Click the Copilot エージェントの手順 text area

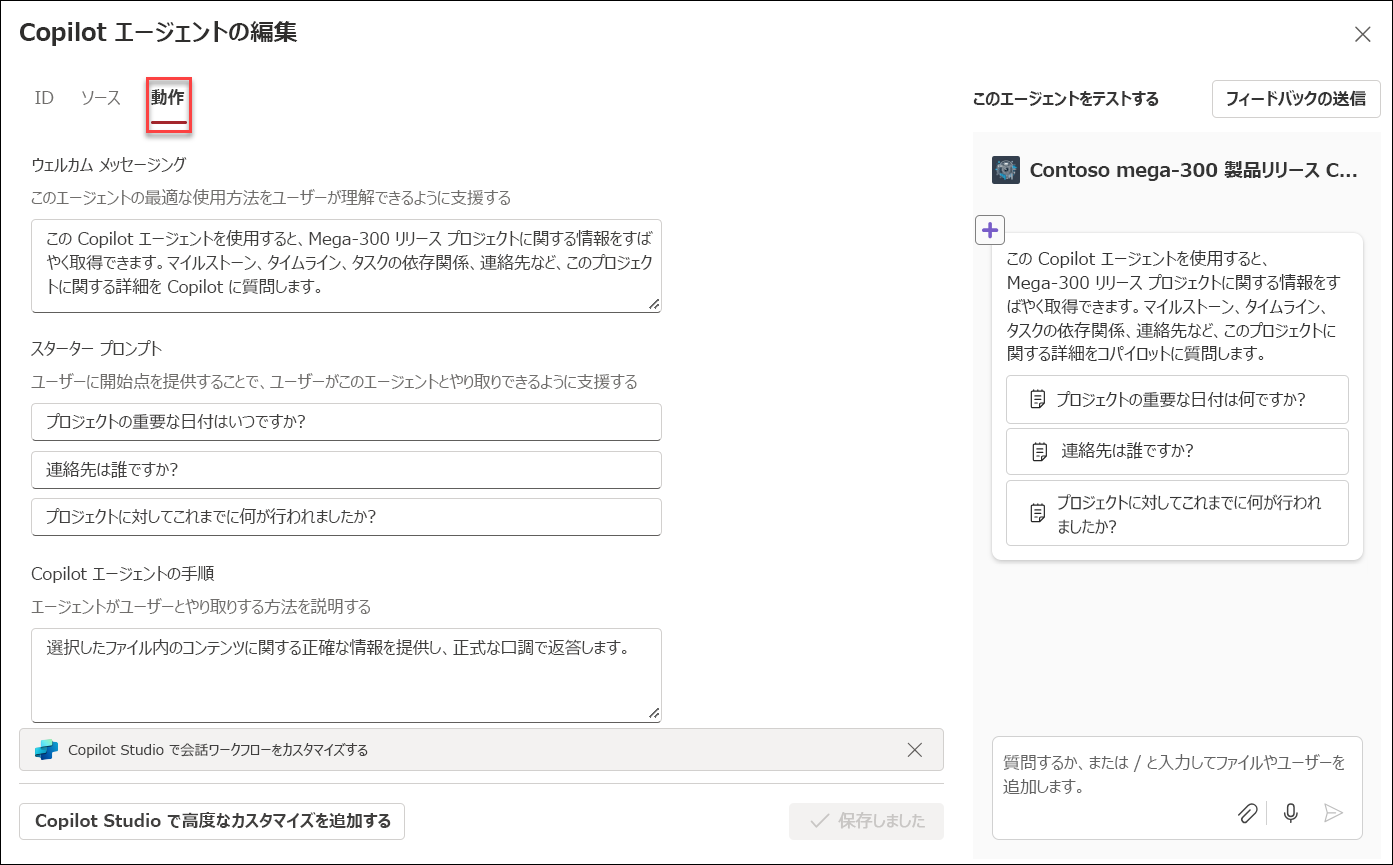pos(346,675)
